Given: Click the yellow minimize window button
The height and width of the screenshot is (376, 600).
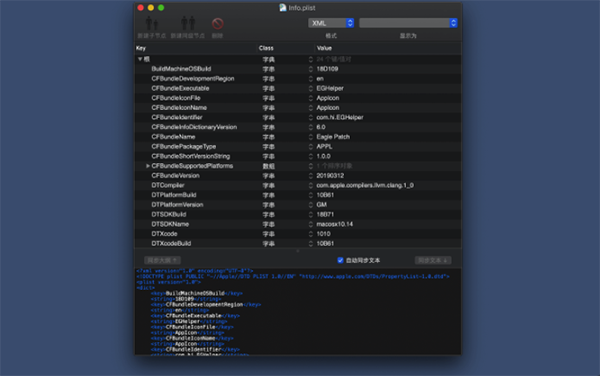Looking at the screenshot, I should (x=151, y=8).
